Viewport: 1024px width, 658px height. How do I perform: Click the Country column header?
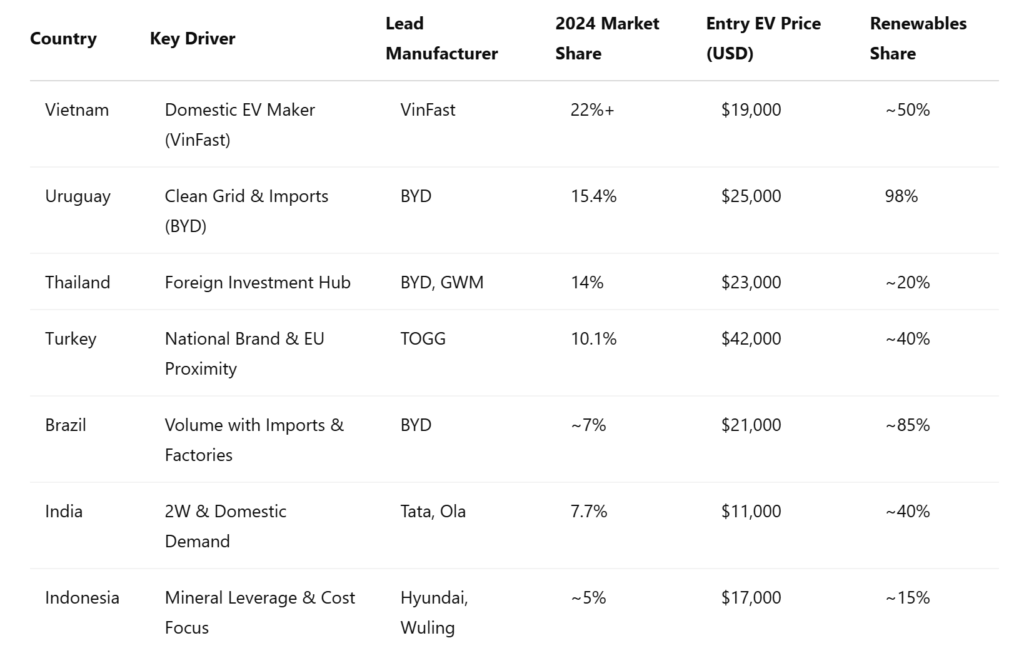pos(63,39)
